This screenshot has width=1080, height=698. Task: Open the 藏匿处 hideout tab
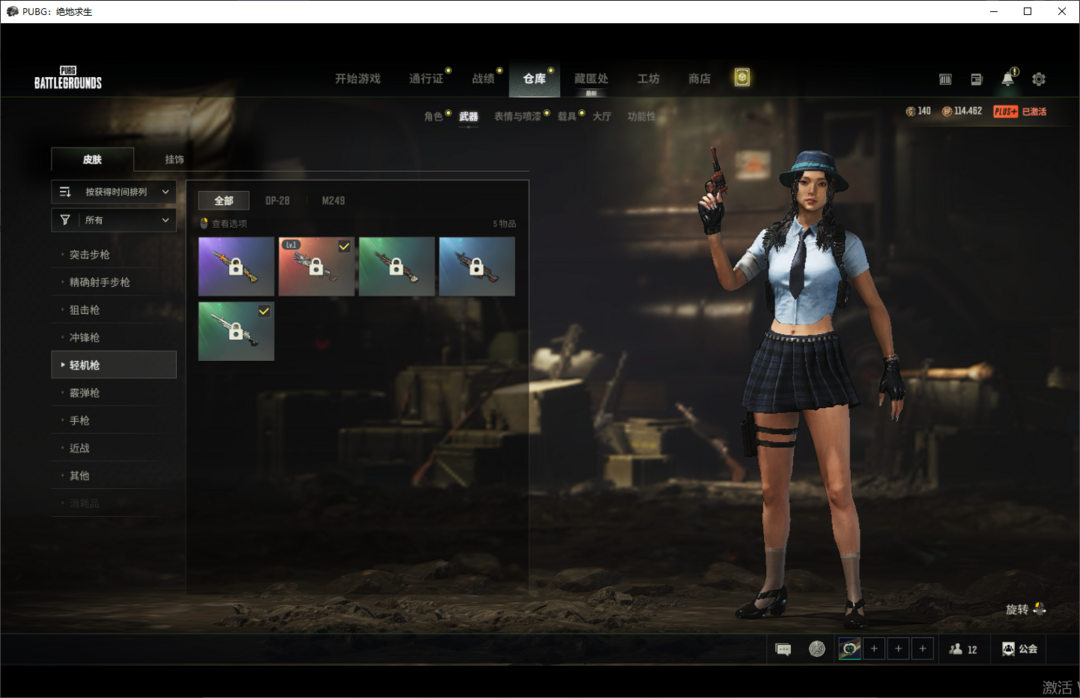[x=591, y=79]
